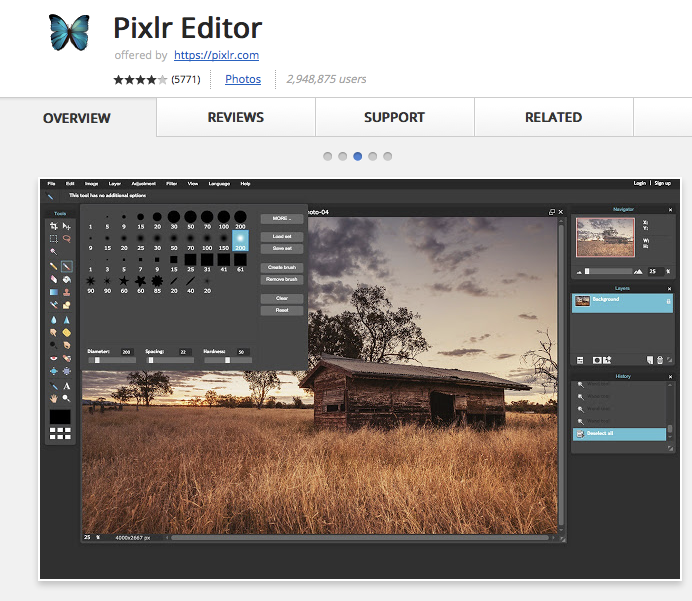Open the black main color swatch
Image resolution: width=692 pixels, height=601 pixels.
(60, 417)
